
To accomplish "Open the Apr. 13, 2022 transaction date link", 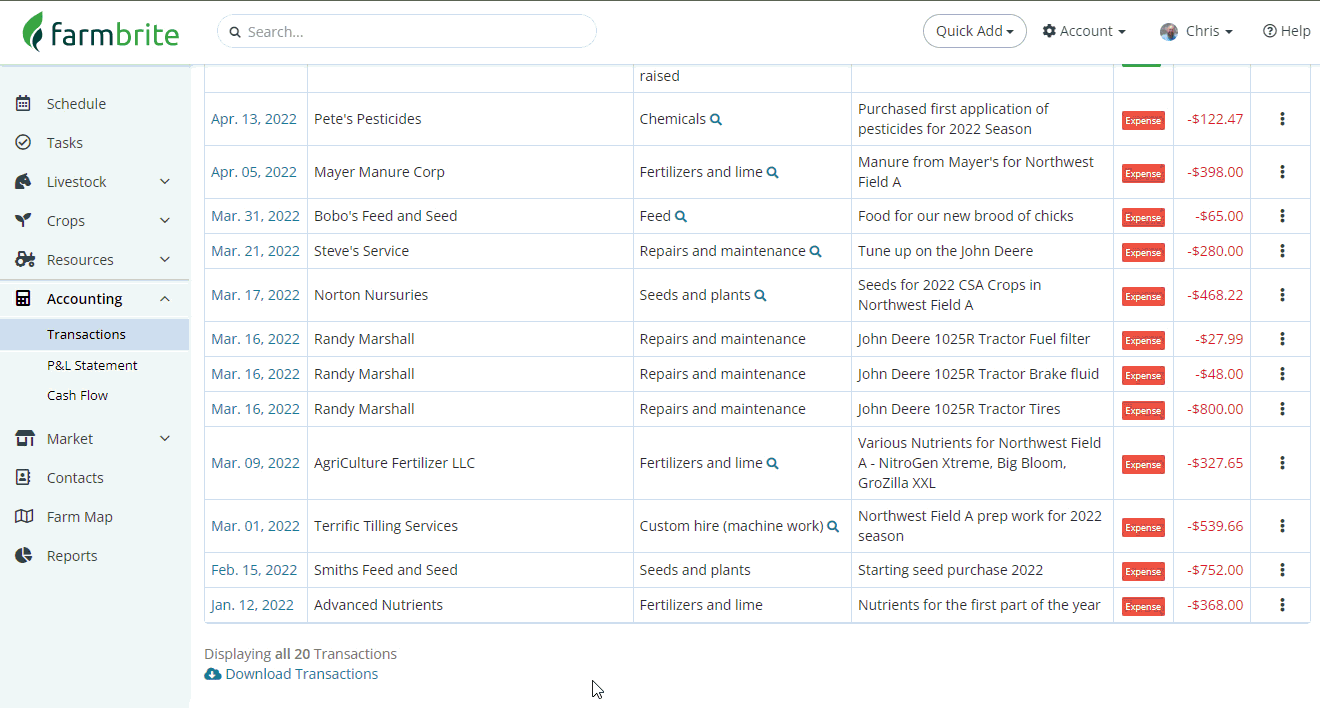I will [254, 119].
